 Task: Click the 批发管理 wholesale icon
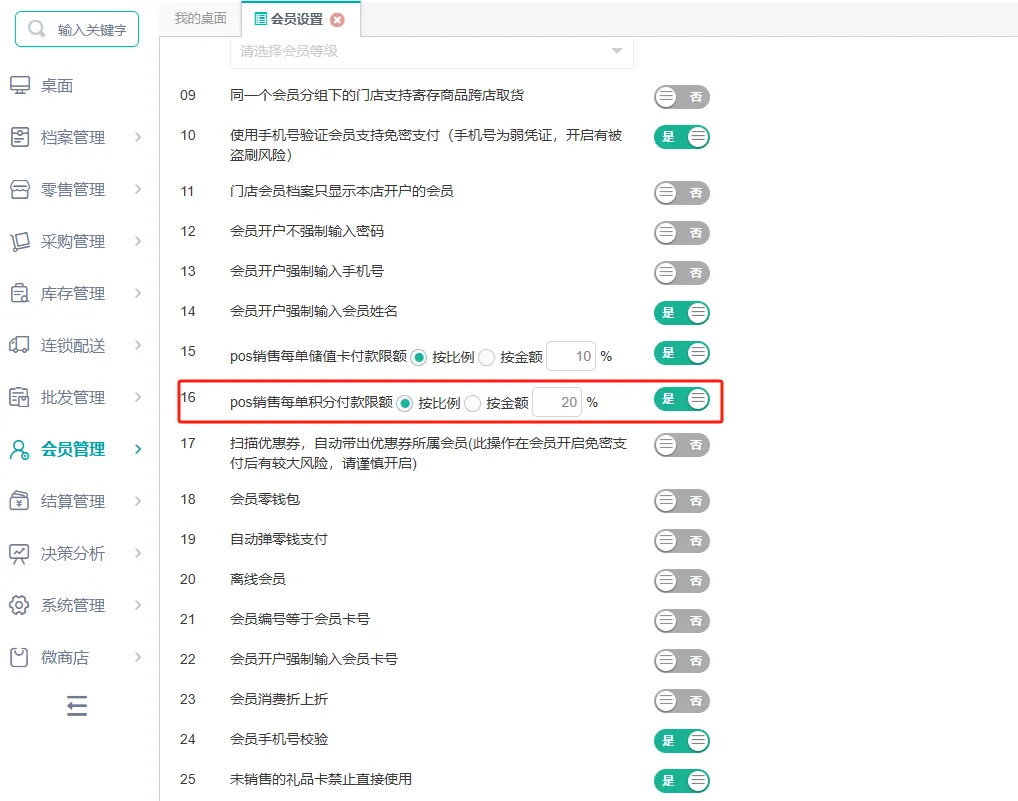pyautogui.click(x=19, y=397)
